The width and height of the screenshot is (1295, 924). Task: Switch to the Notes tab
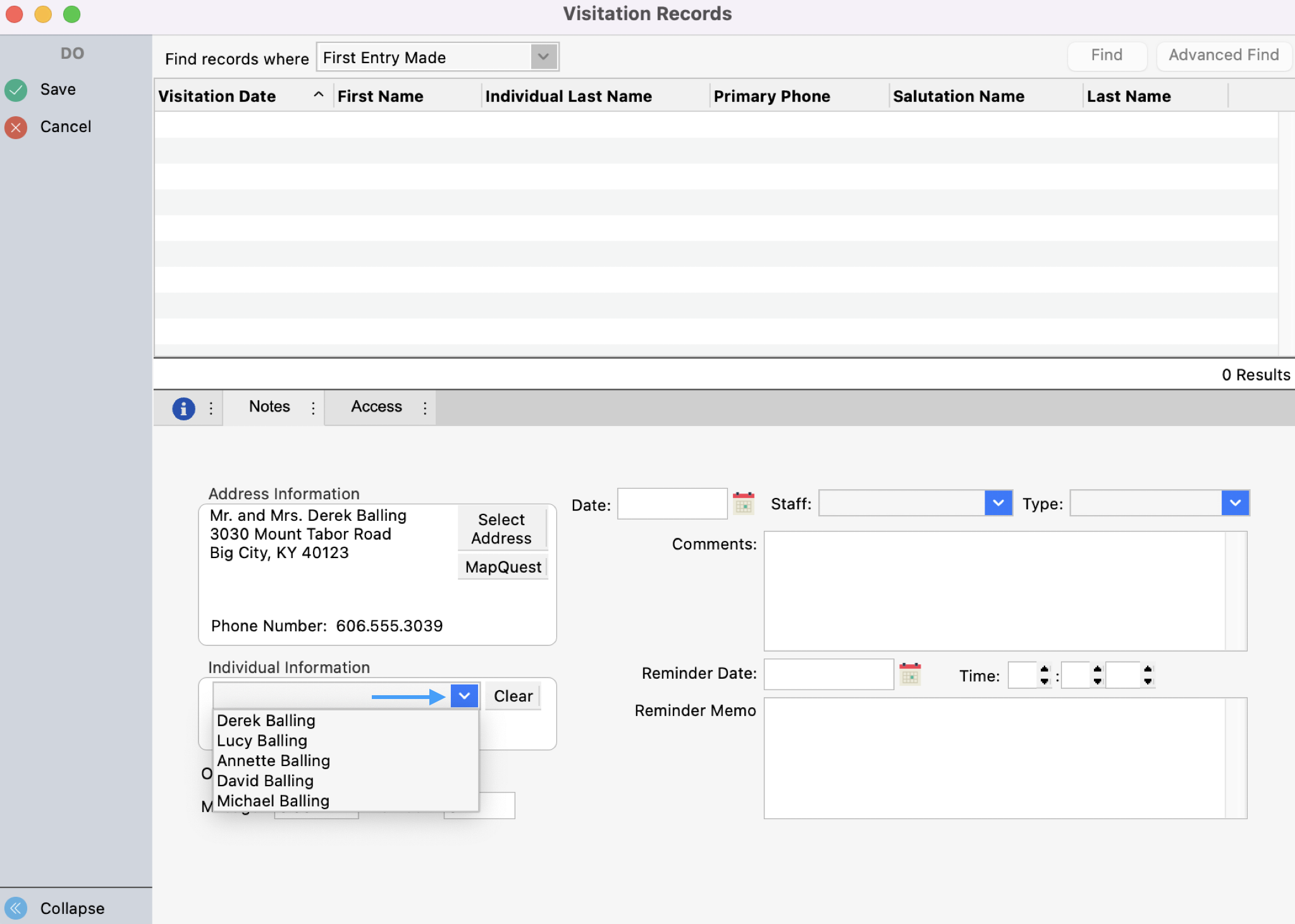(x=269, y=406)
